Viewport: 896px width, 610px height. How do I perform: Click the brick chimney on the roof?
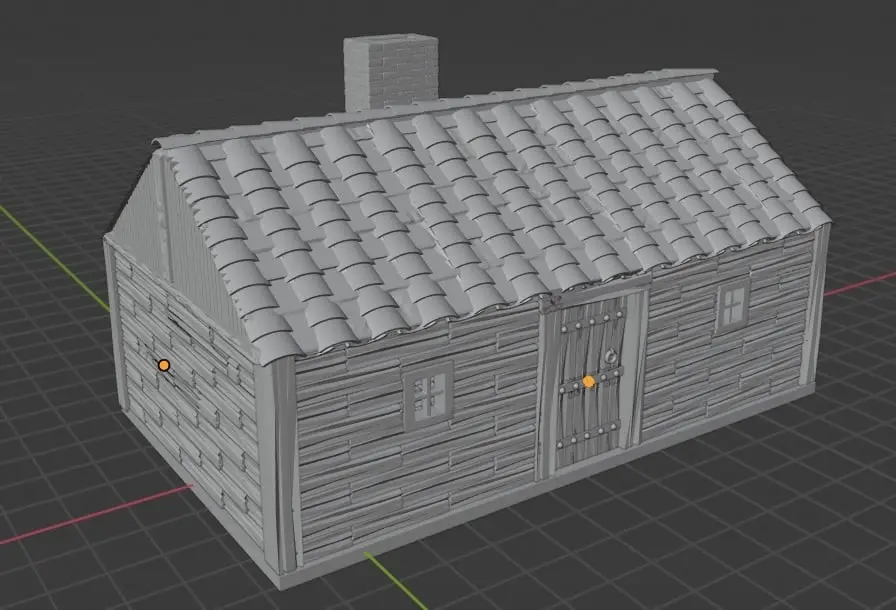click(391, 72)
